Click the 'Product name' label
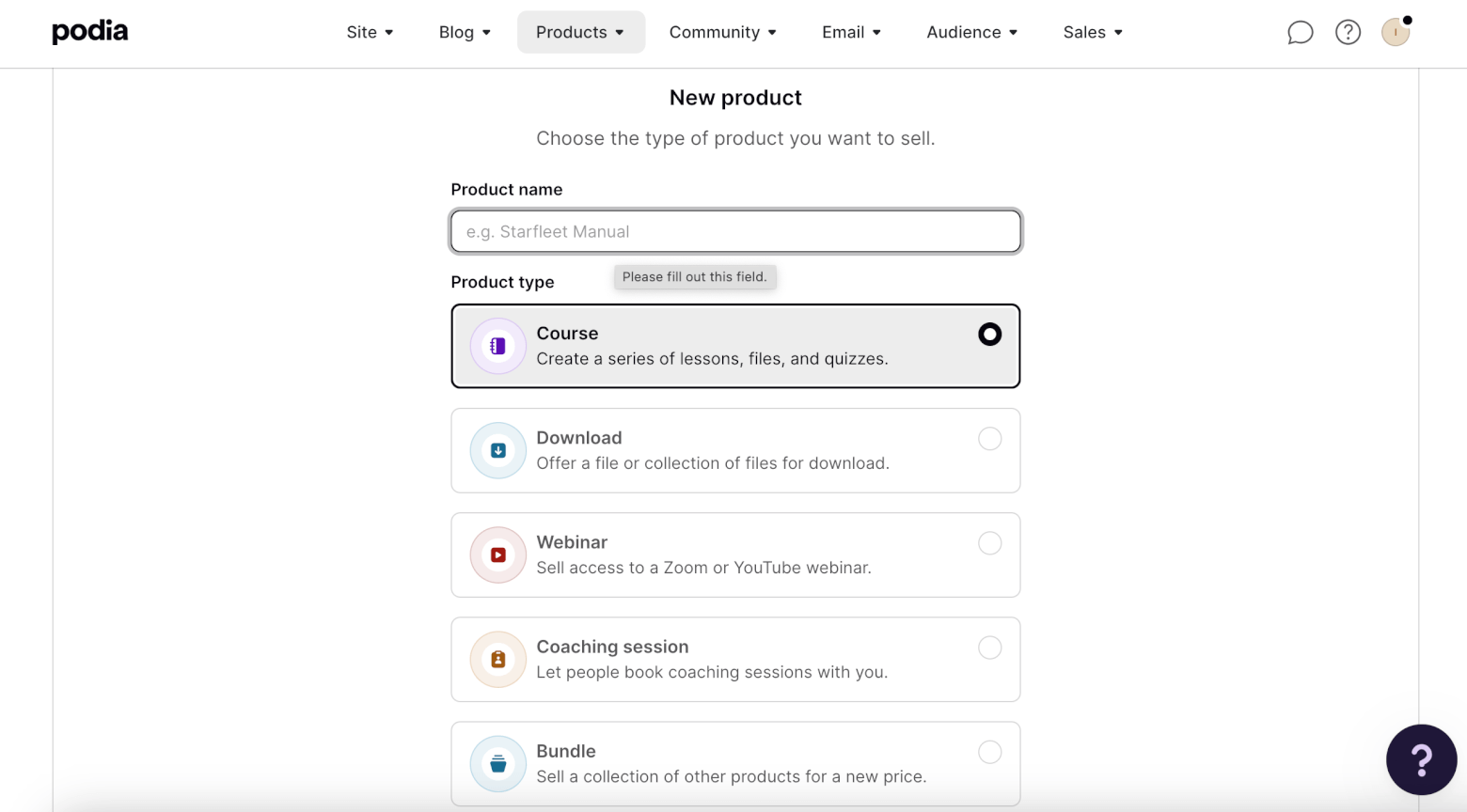Screen dimensions: 1467x812 [507, 190]
